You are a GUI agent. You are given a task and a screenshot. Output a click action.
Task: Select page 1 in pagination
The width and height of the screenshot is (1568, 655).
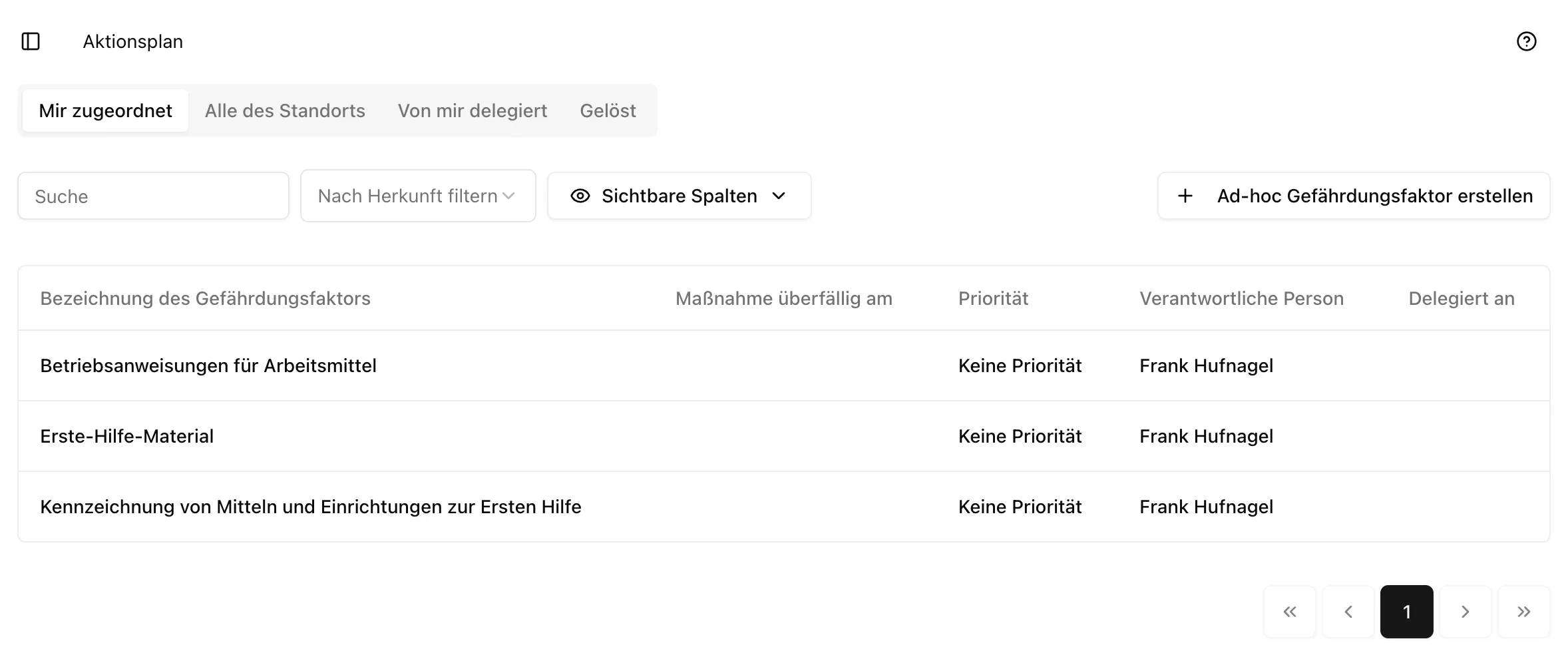(1406, 611)
